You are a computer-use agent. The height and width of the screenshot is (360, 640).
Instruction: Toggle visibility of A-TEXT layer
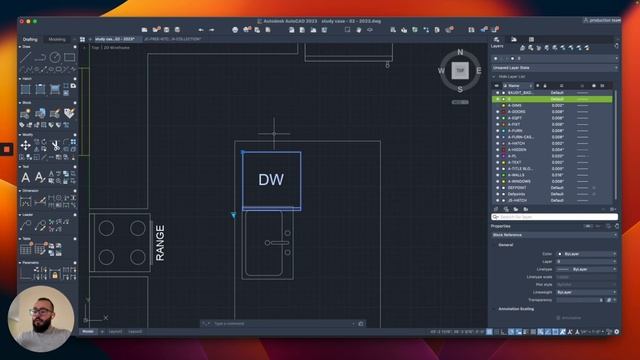click(497, 162)
